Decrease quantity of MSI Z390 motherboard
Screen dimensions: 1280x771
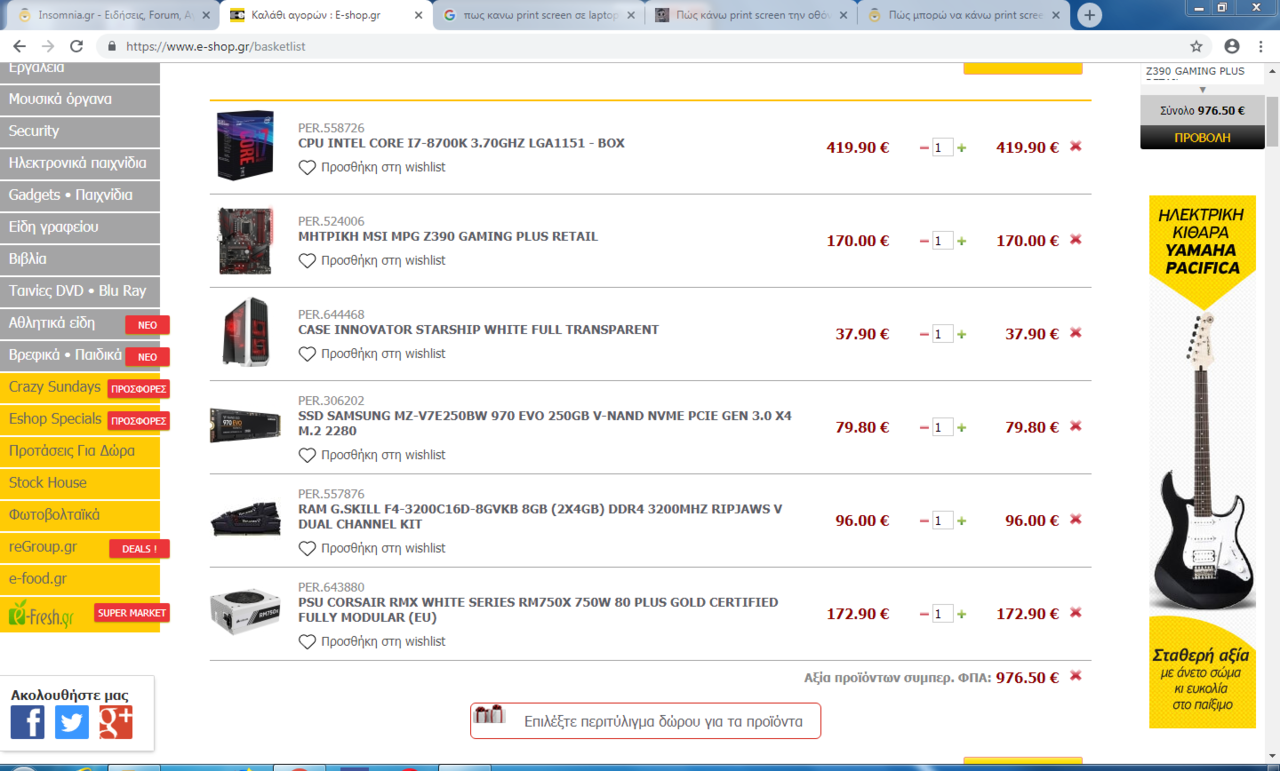[x=924, y=241]
